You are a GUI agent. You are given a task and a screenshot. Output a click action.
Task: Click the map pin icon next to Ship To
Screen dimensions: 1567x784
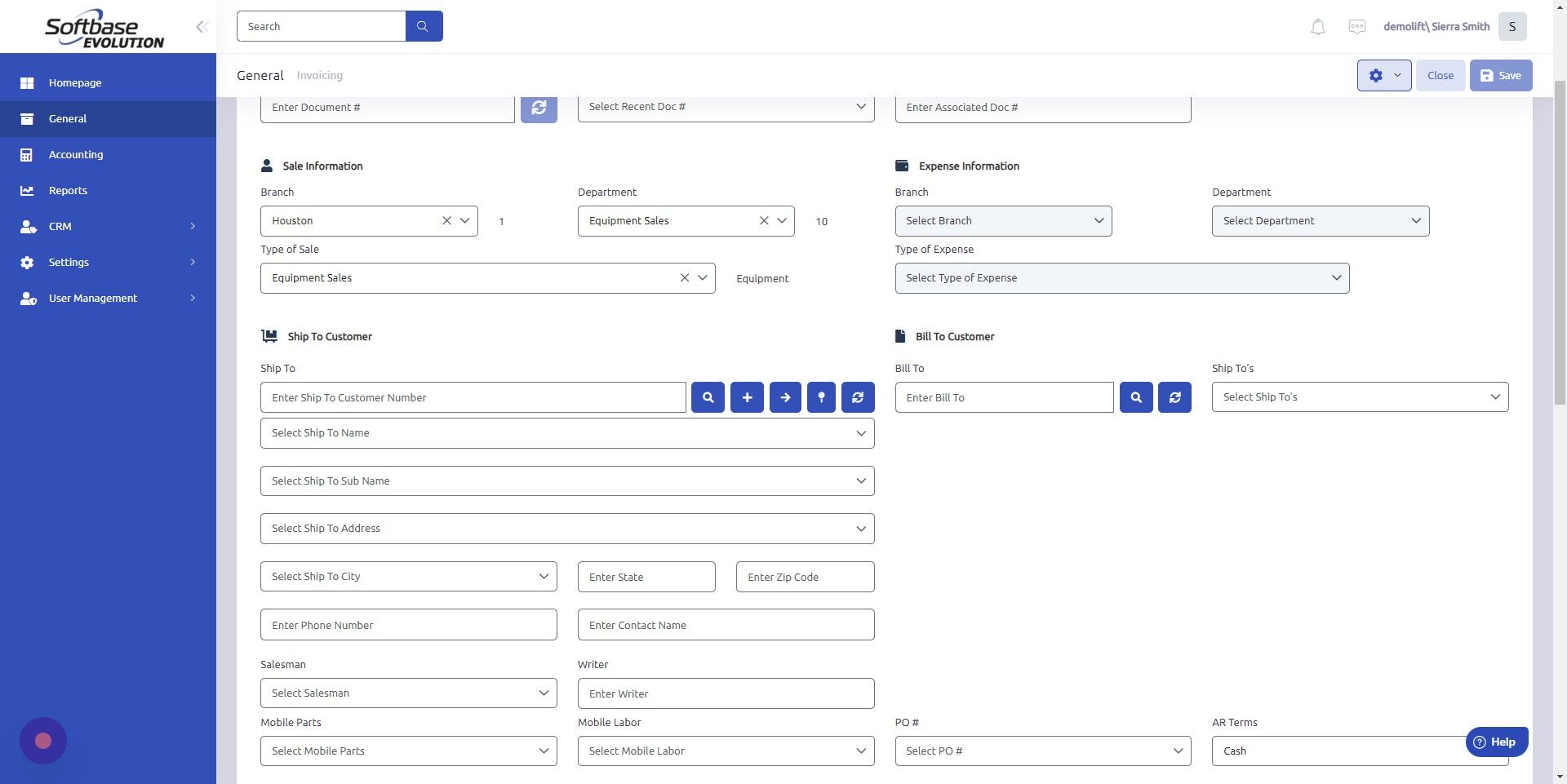[x=821, y=397]
